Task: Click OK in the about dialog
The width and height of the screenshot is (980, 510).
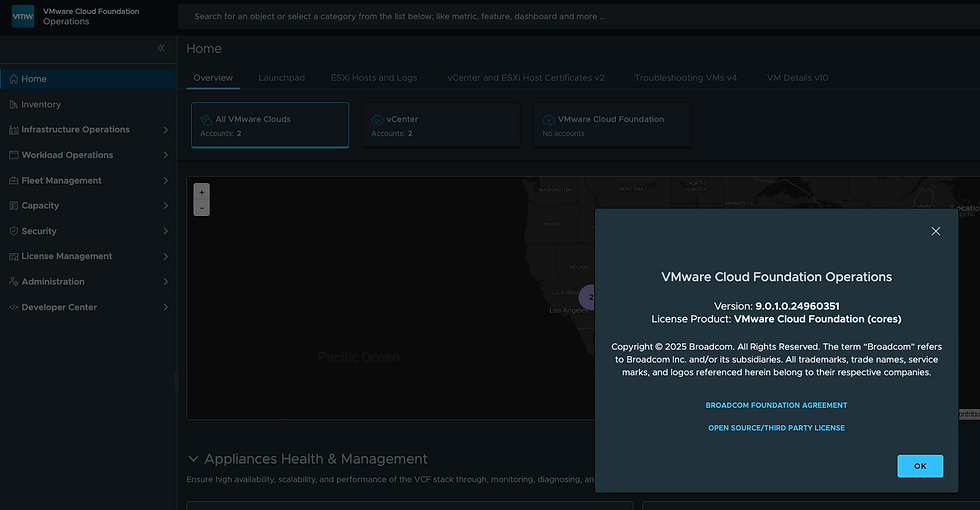Action: coord(920,466)
